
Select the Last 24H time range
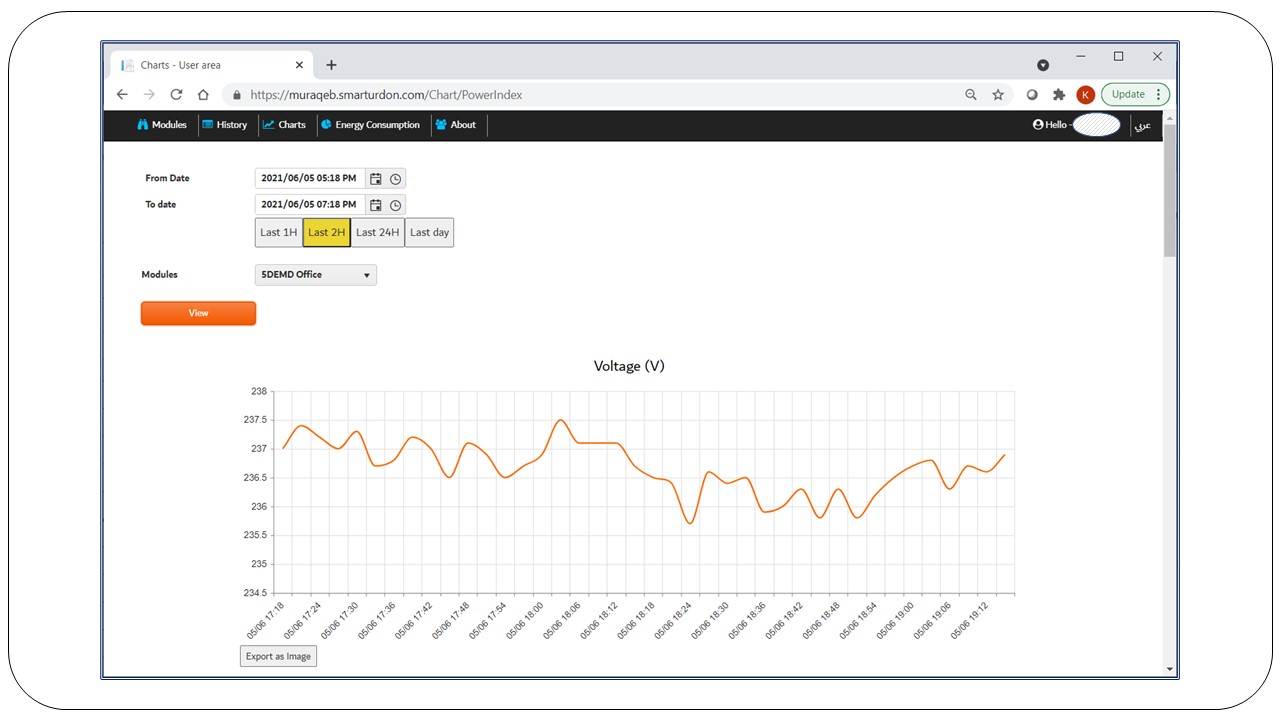pyautogui.click(x=377, y=232)
